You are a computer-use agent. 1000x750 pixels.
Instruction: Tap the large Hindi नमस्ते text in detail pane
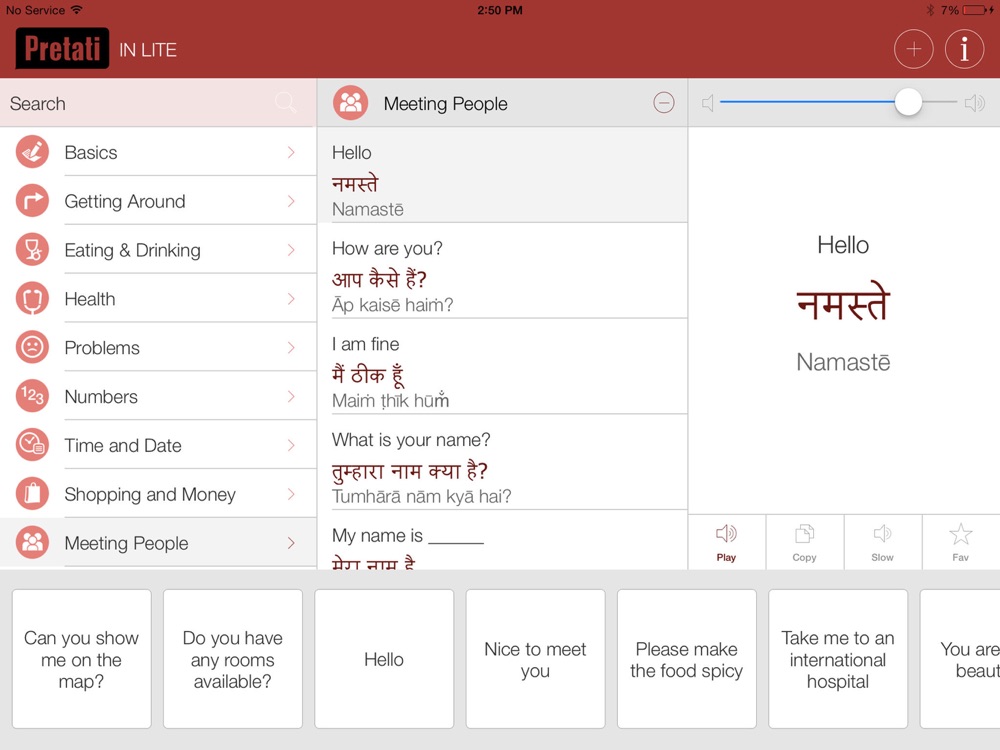point(843,302)
